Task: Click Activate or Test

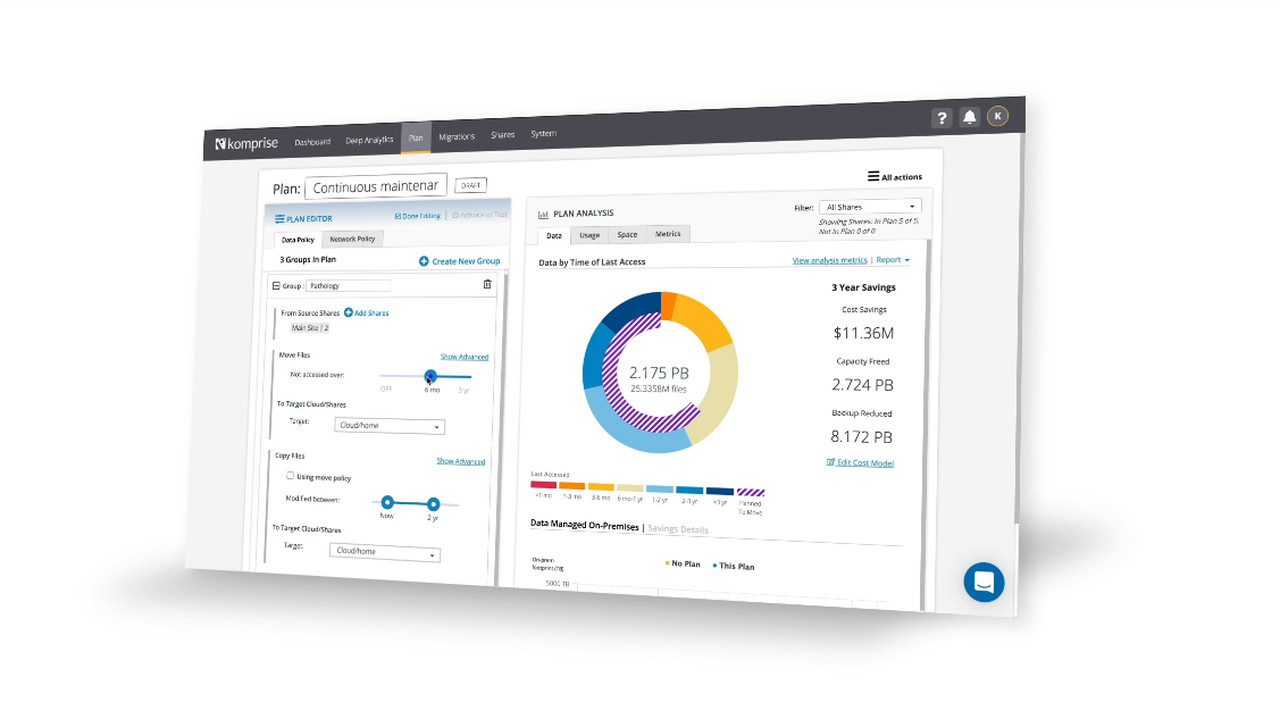Action: click(480, 214)
